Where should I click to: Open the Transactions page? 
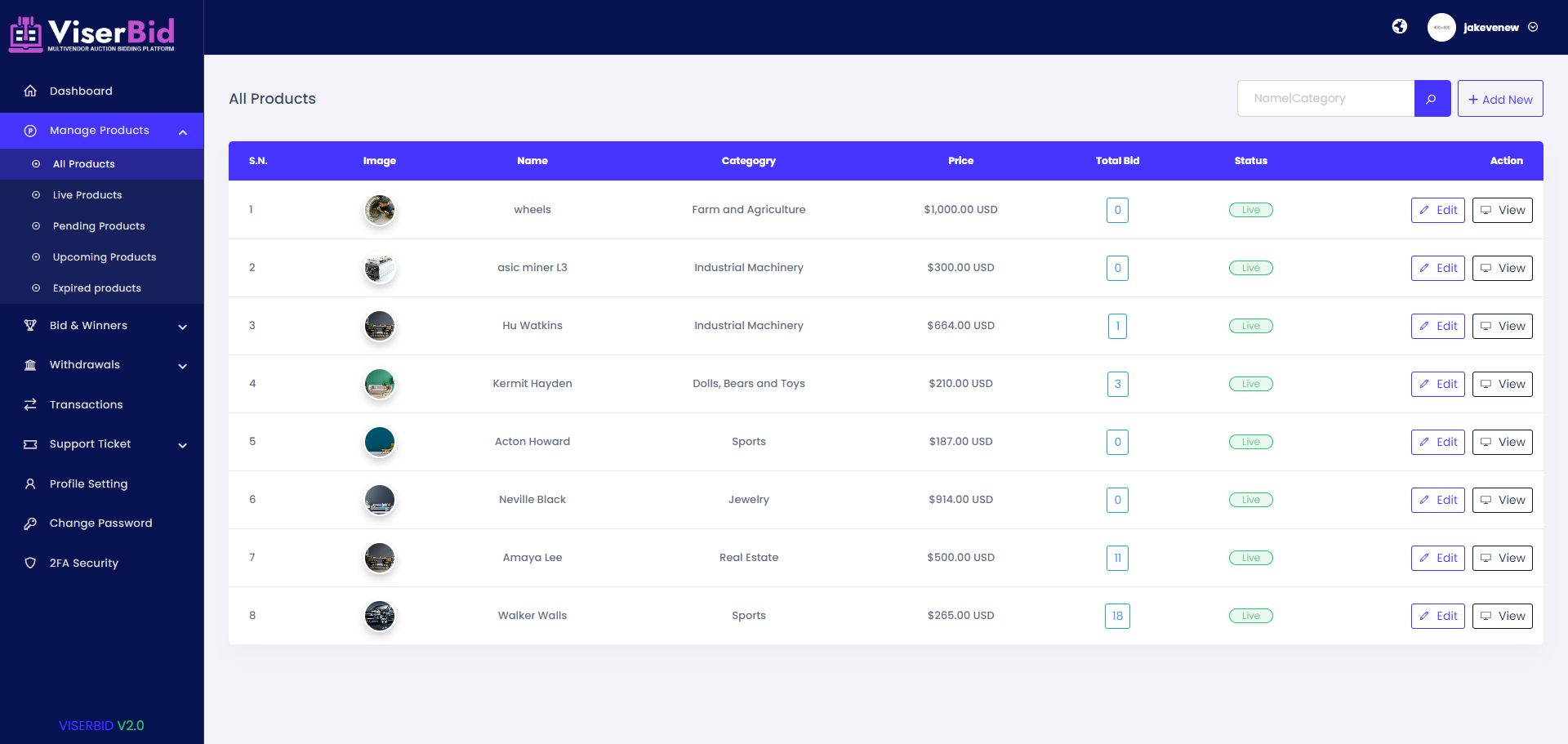coord(101,405)
